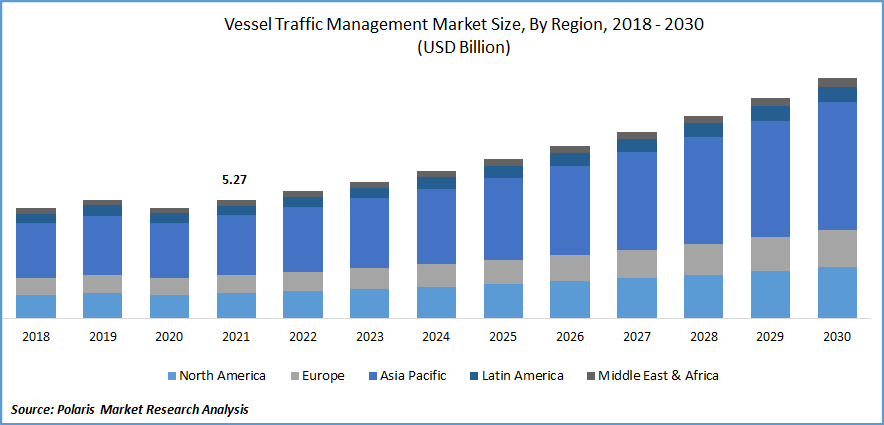Viewport: 884px width, 425px height.
Task: Click the '(USD Billion)' subtitle
Action: tap(464, 48)
